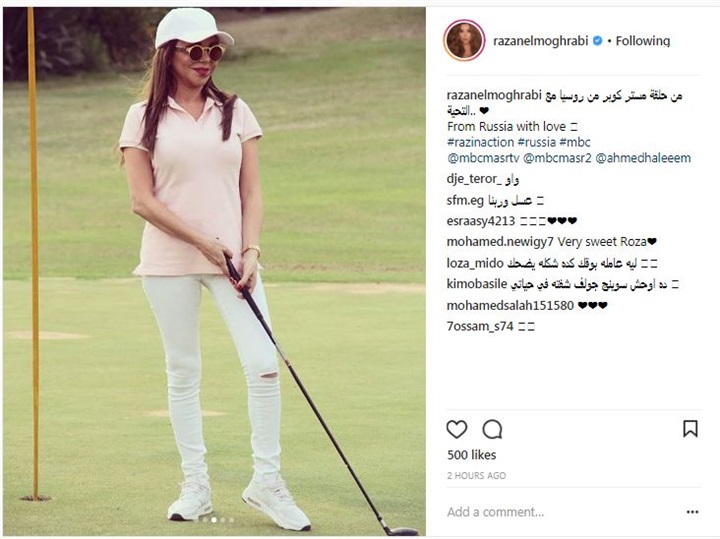
Task: Open the #mbc hashtag
Action: click(x=575, y=142)
